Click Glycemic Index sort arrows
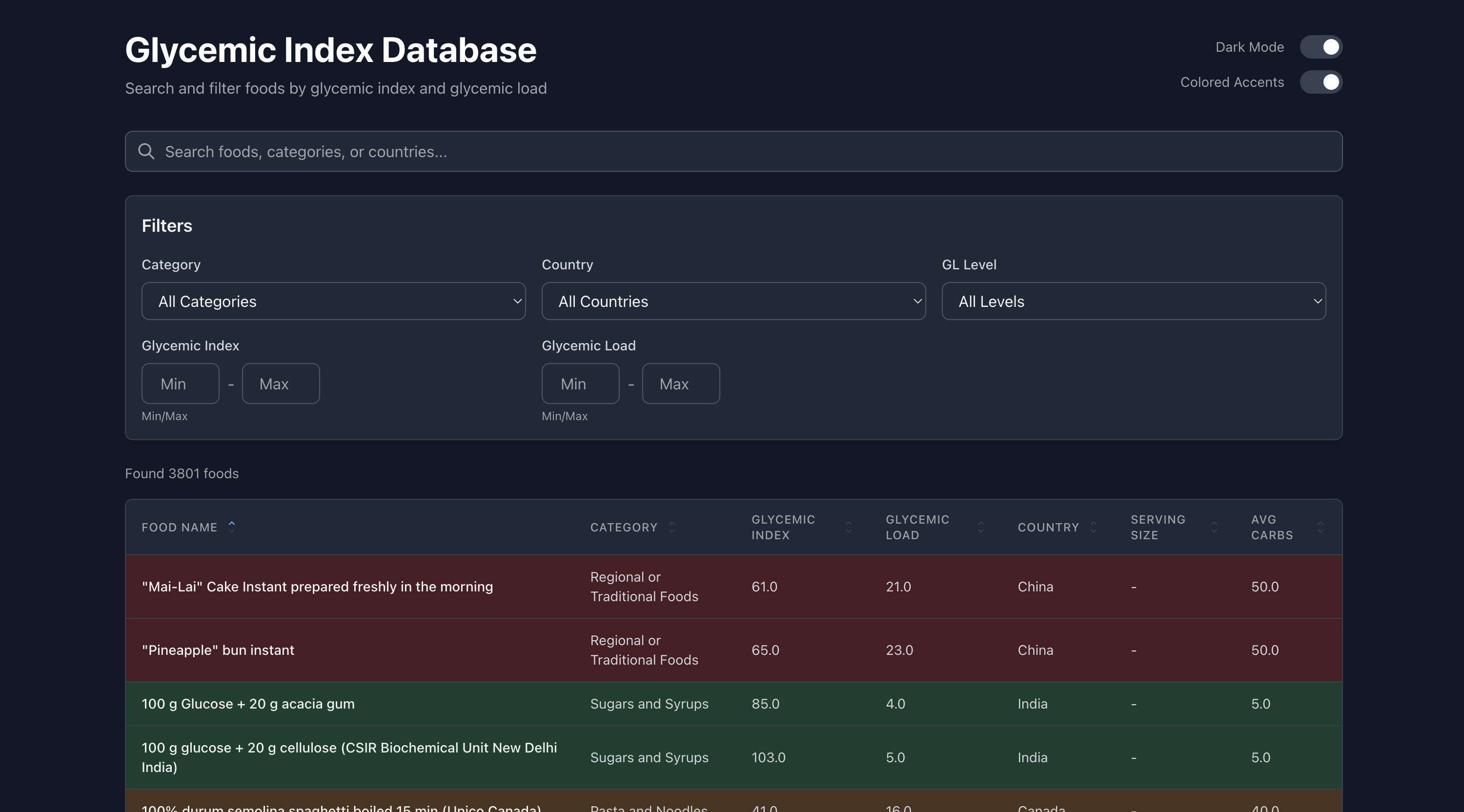The height and width of the screenshot is (812, 1464). tap(848, 527)
